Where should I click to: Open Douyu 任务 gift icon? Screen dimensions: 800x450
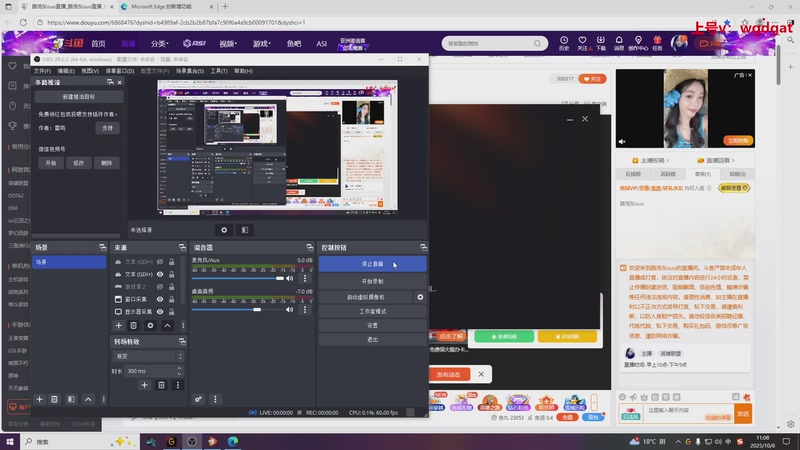pos(657,43)
